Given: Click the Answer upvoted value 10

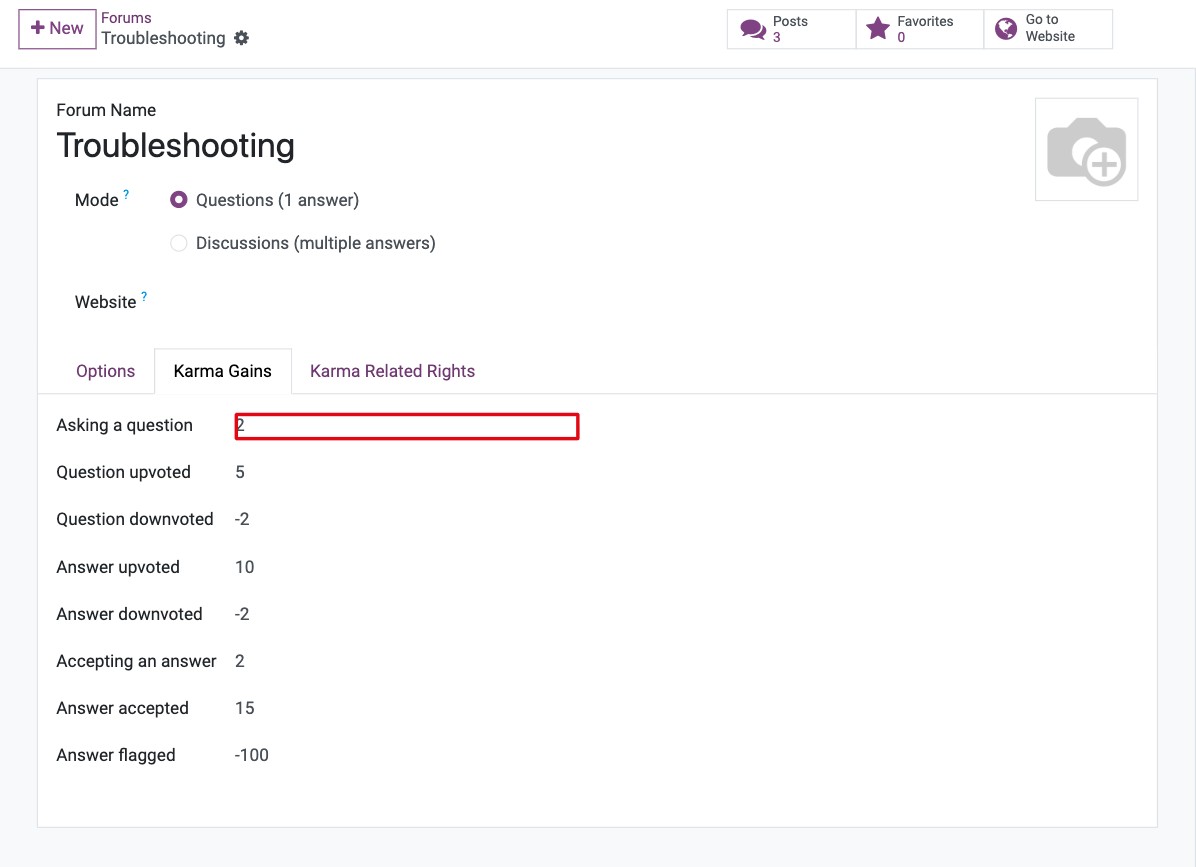Looking at the screenshot, I should 244,567.
